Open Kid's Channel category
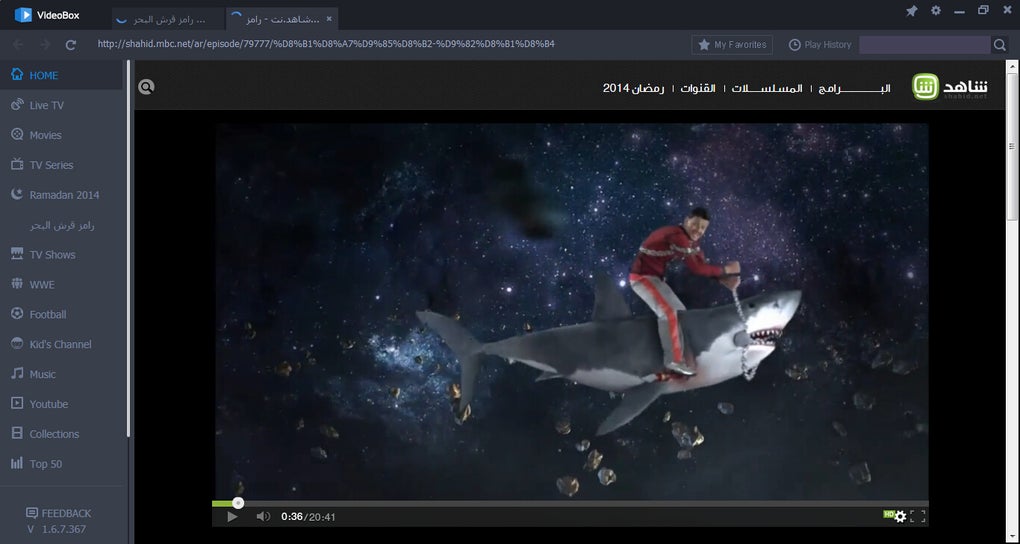 61,344
